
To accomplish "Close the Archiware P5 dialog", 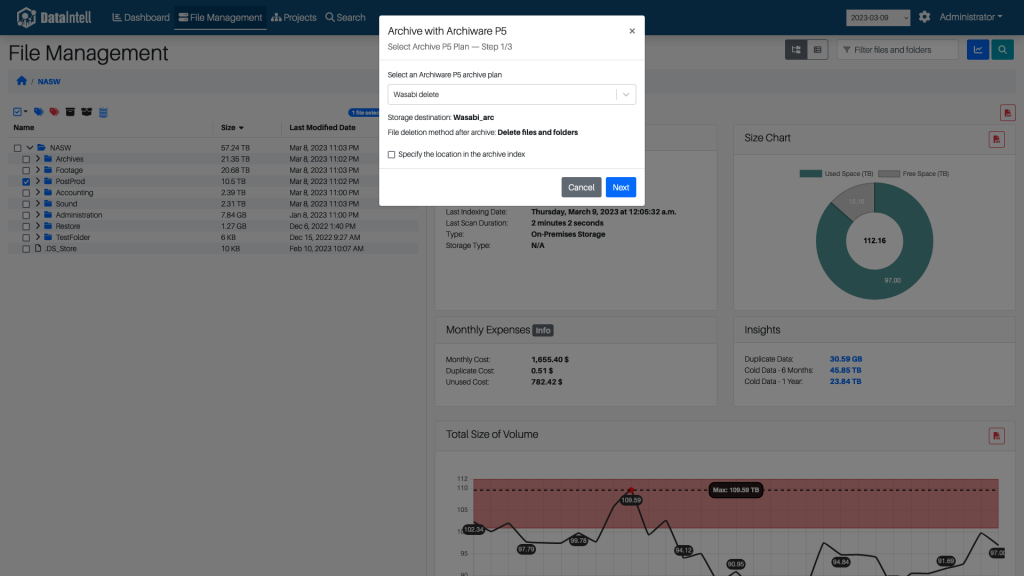I will click(632, 31).
